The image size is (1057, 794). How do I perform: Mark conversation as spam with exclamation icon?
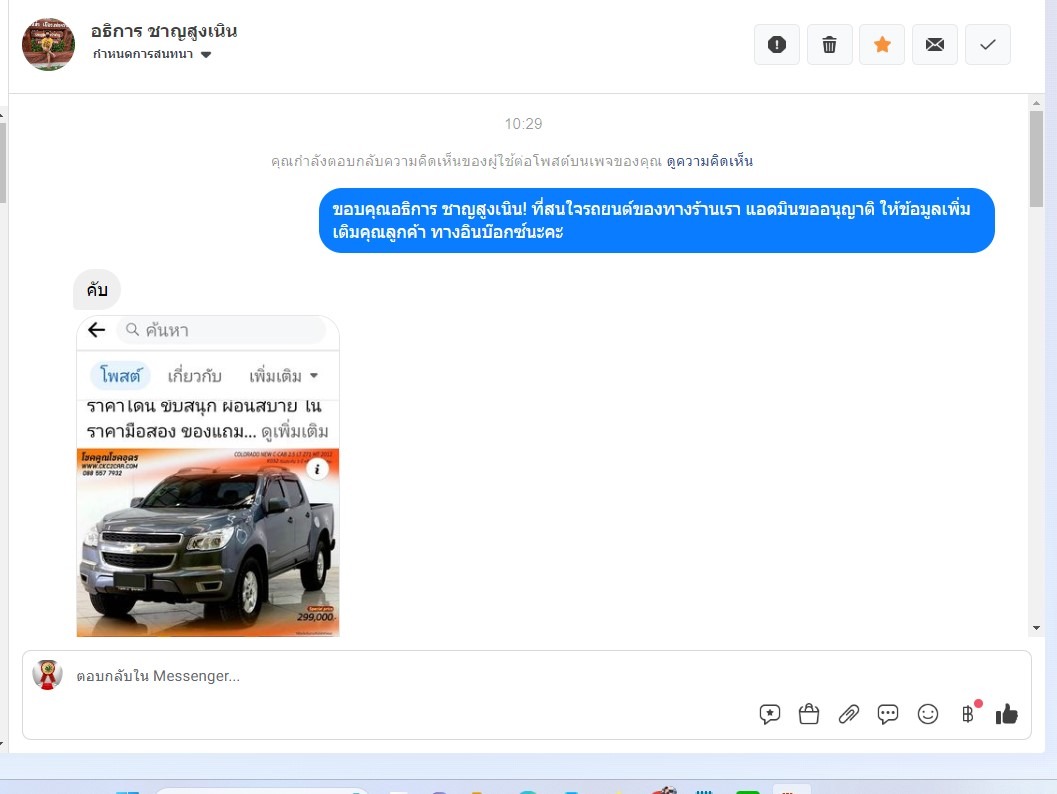(x=777, y=44)
